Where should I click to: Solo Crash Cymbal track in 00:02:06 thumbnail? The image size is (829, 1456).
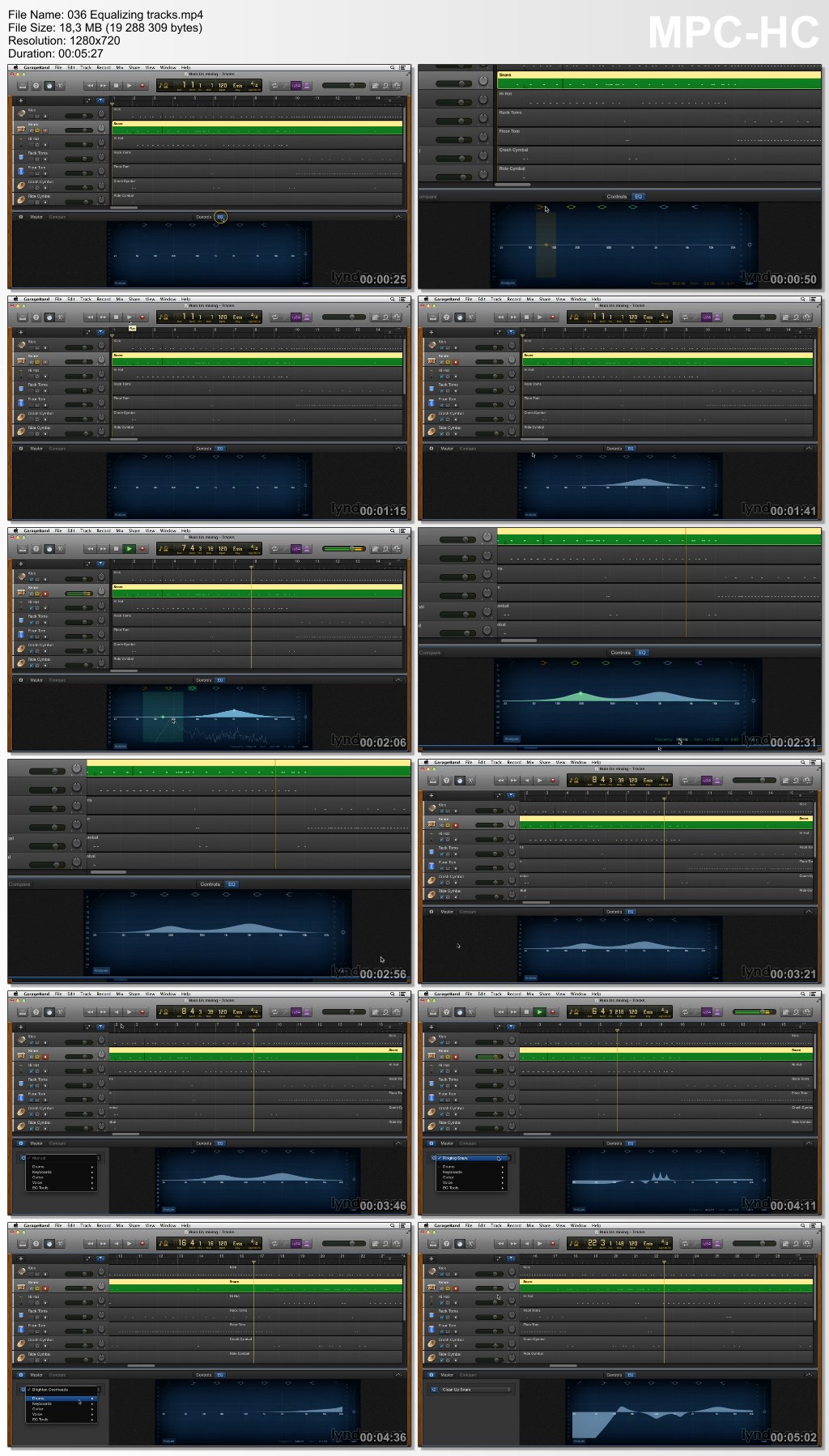click(x=37, y=652)
